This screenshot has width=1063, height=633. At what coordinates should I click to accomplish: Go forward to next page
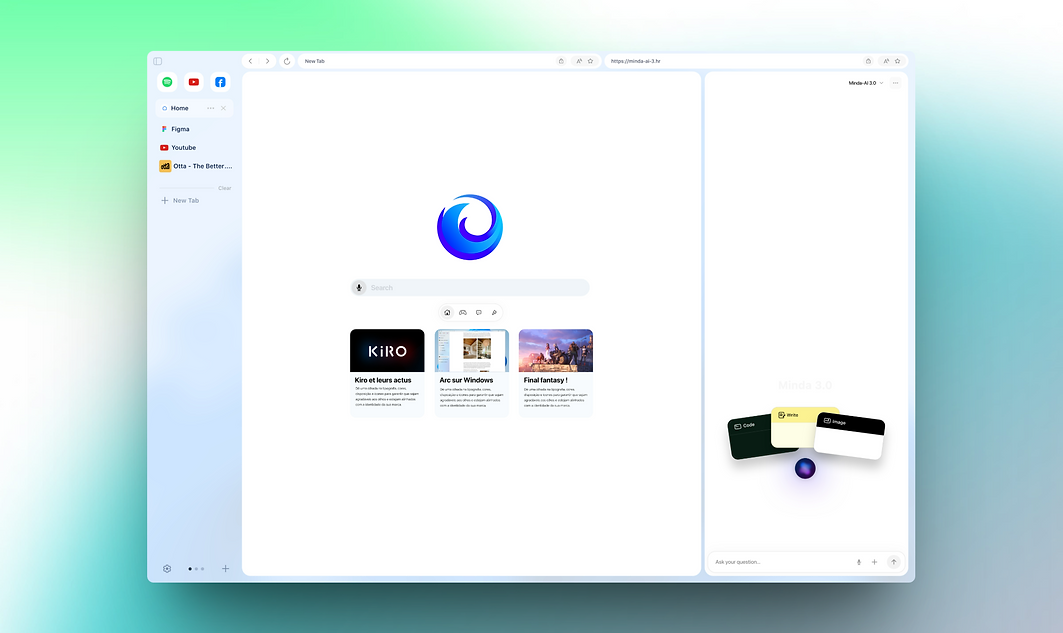[x=267, y=61]
